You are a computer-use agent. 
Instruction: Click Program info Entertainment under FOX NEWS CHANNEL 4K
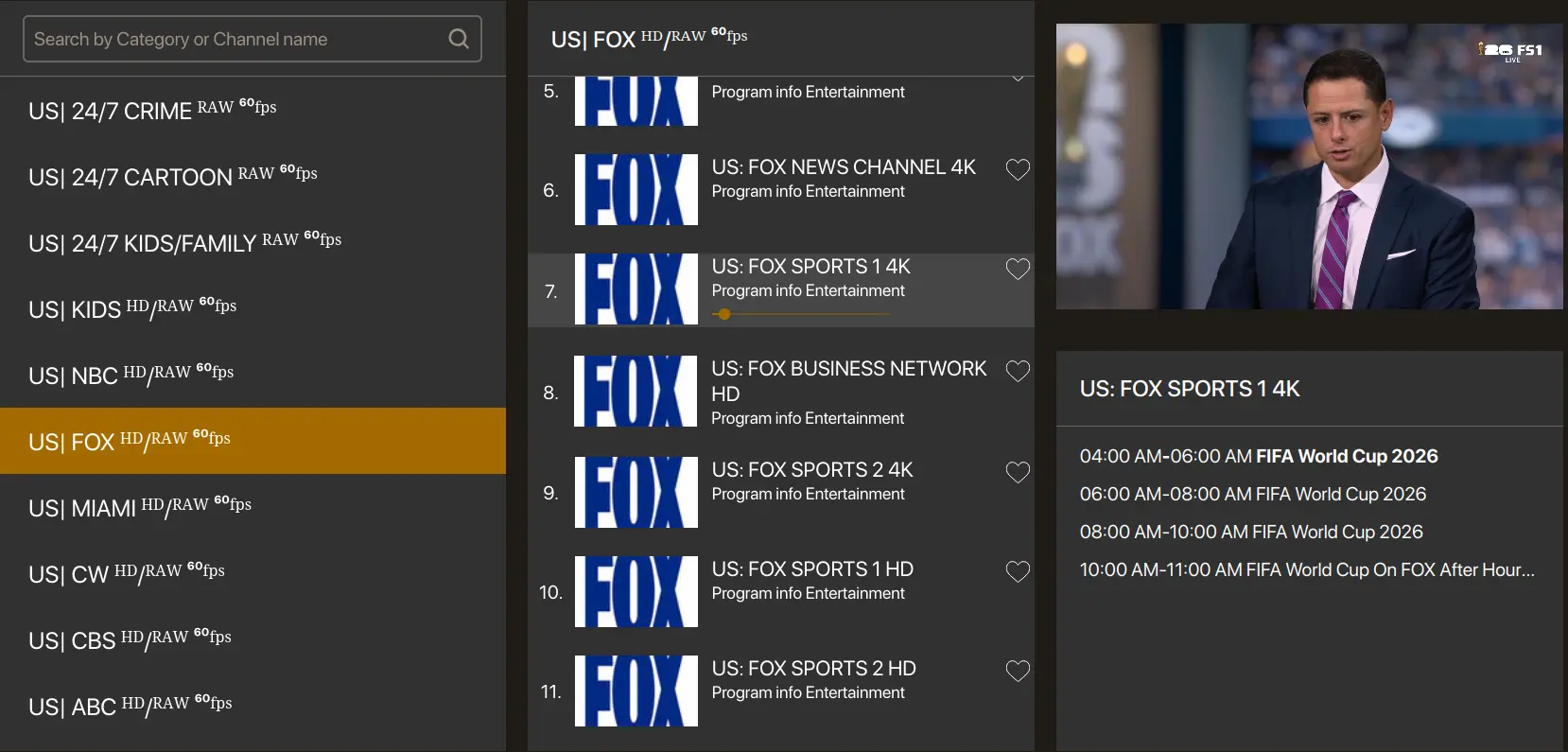[808, 191]
